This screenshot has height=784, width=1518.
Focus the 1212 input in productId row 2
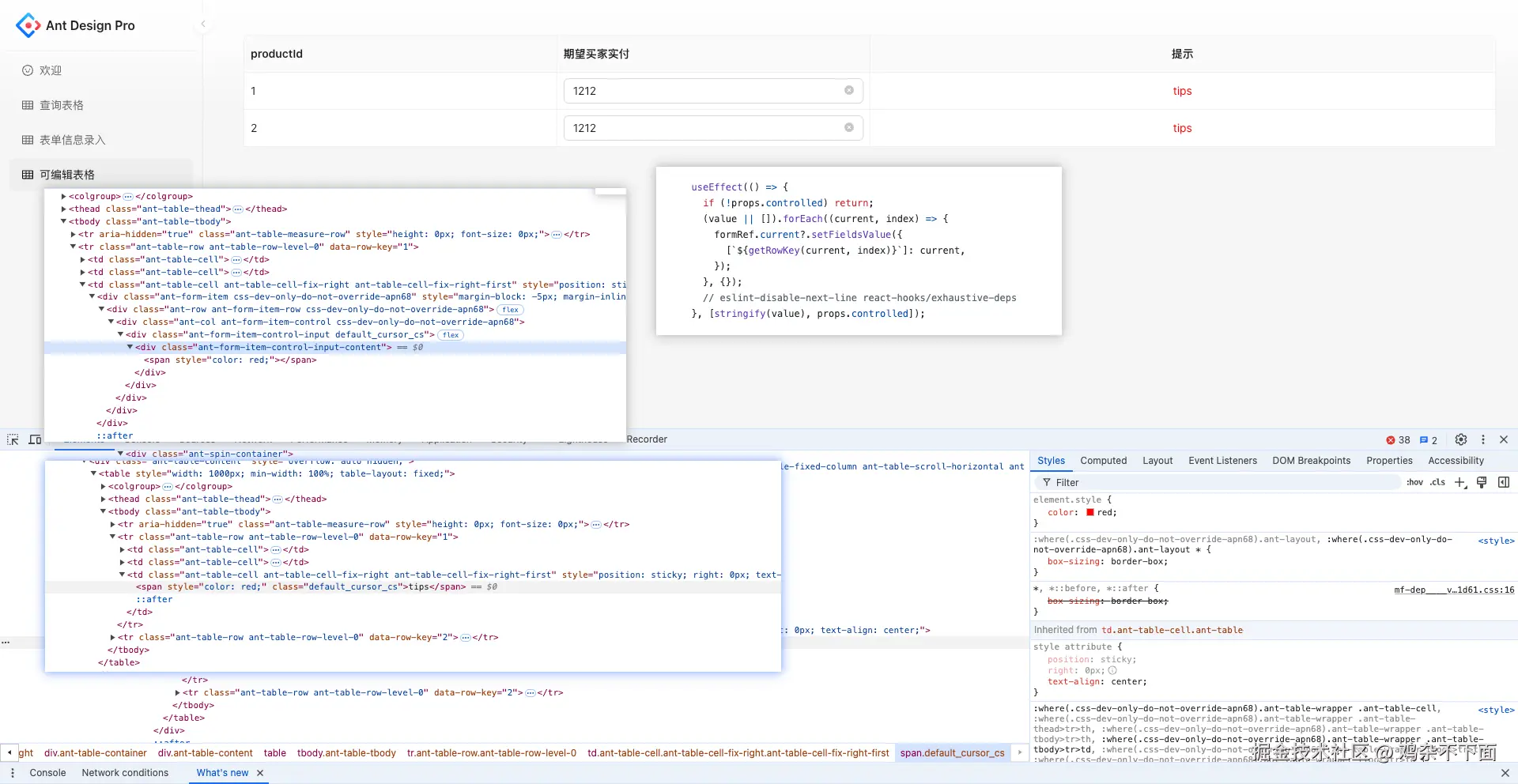[x=712, y=128]
